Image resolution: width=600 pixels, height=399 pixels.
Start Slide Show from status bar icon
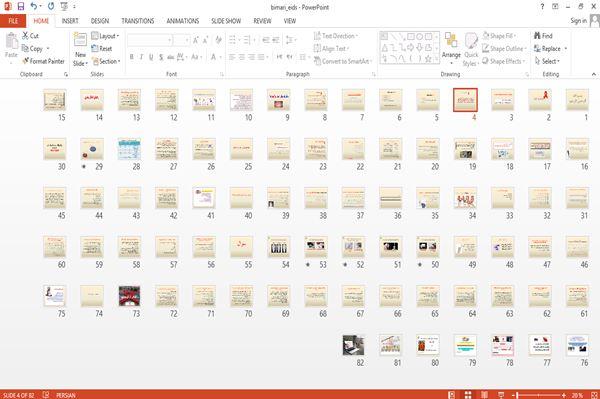click(x=501, y=395)
